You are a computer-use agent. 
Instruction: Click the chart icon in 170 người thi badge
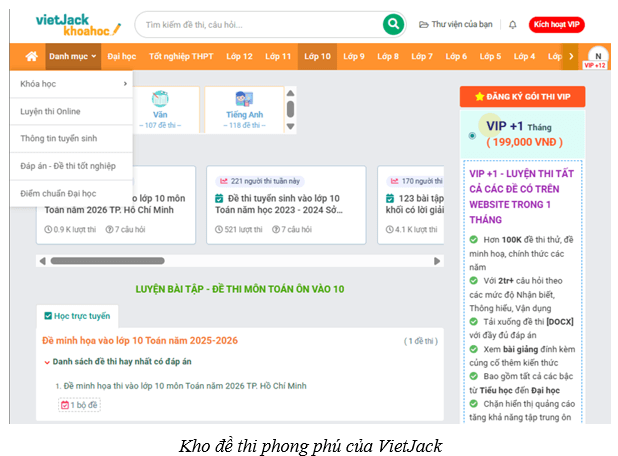(395, 181)
